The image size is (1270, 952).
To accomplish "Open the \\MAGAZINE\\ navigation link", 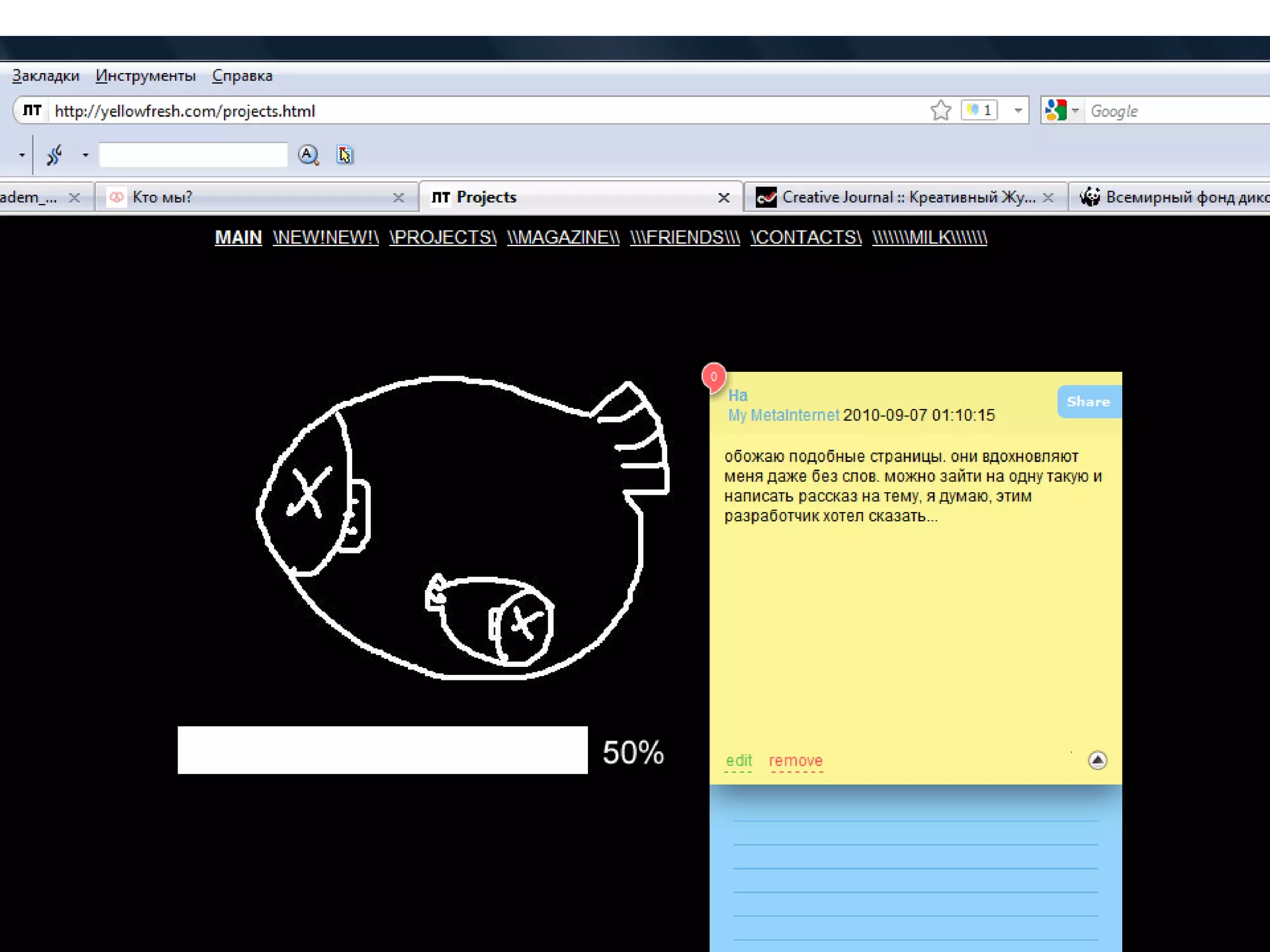I will tap(563, 237).
